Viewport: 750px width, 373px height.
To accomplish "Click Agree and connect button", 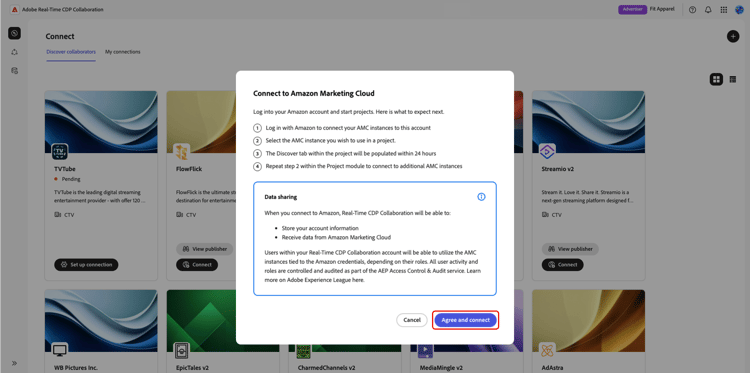I will (465, 320).
